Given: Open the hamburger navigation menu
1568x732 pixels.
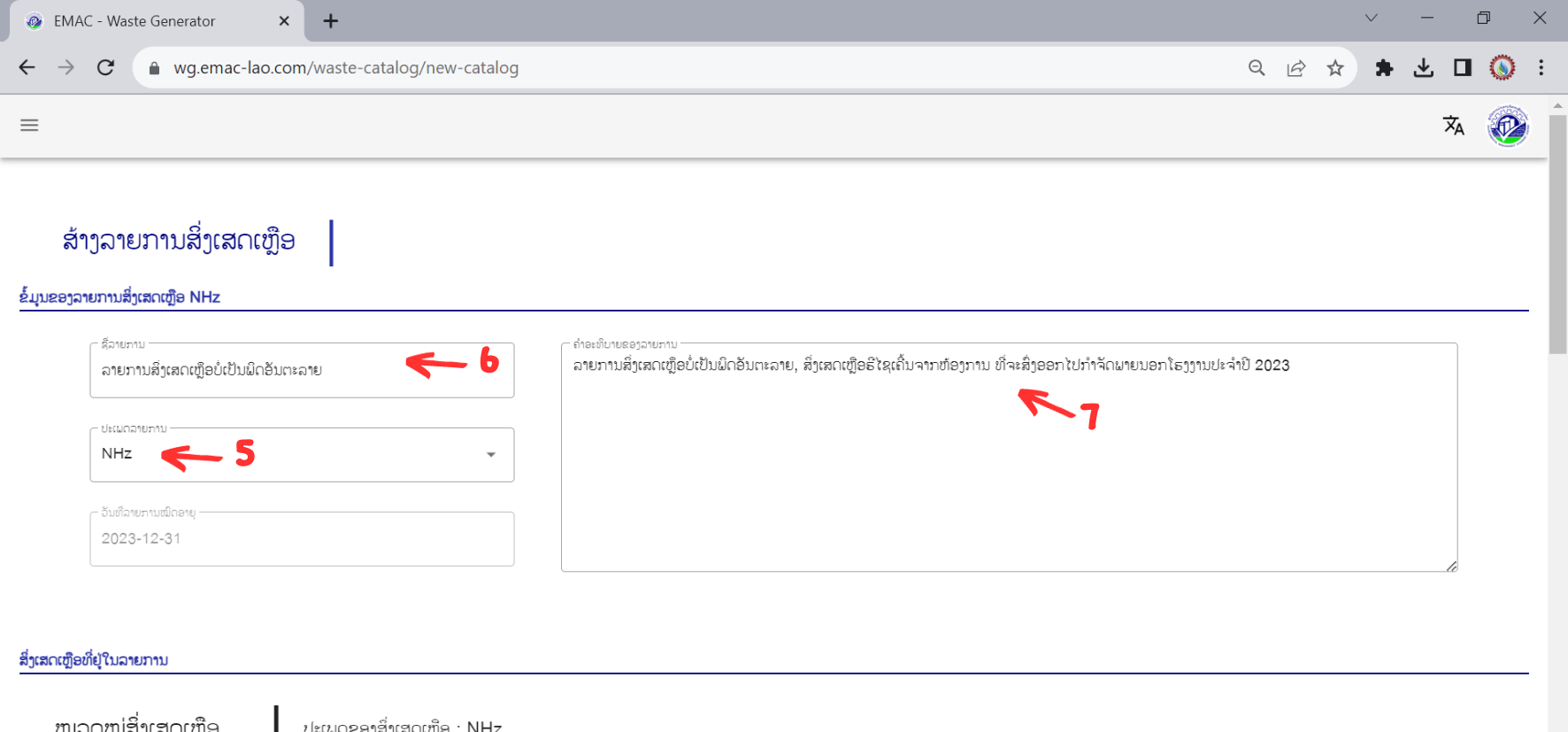Looking at the screenshot, I should click(29, 126).
